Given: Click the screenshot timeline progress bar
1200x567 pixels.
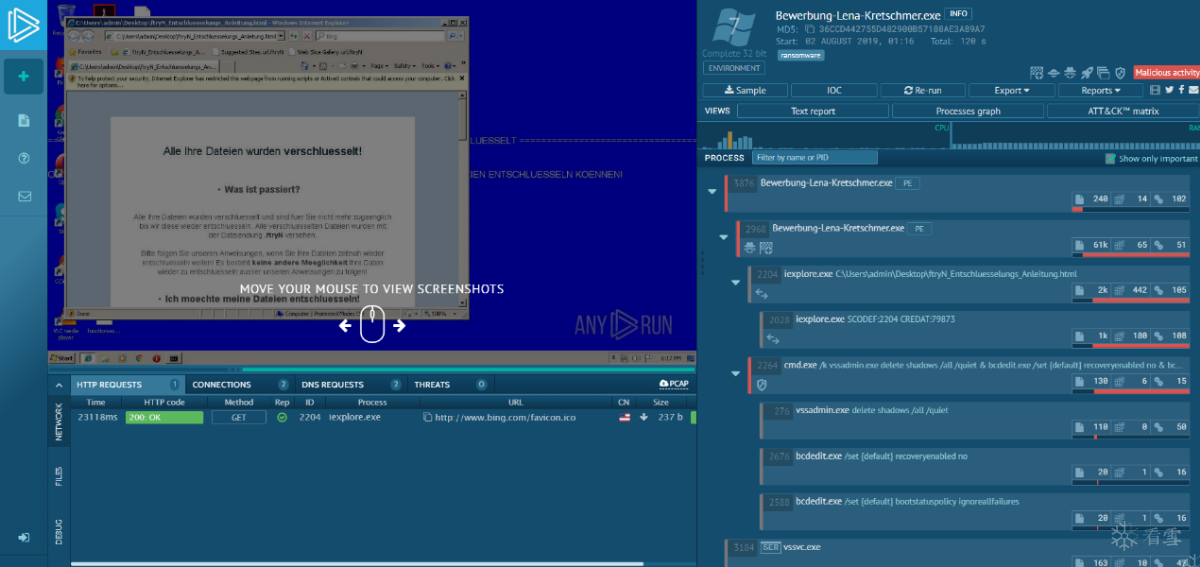Looking at the screenshot, I should pos(371,371).
